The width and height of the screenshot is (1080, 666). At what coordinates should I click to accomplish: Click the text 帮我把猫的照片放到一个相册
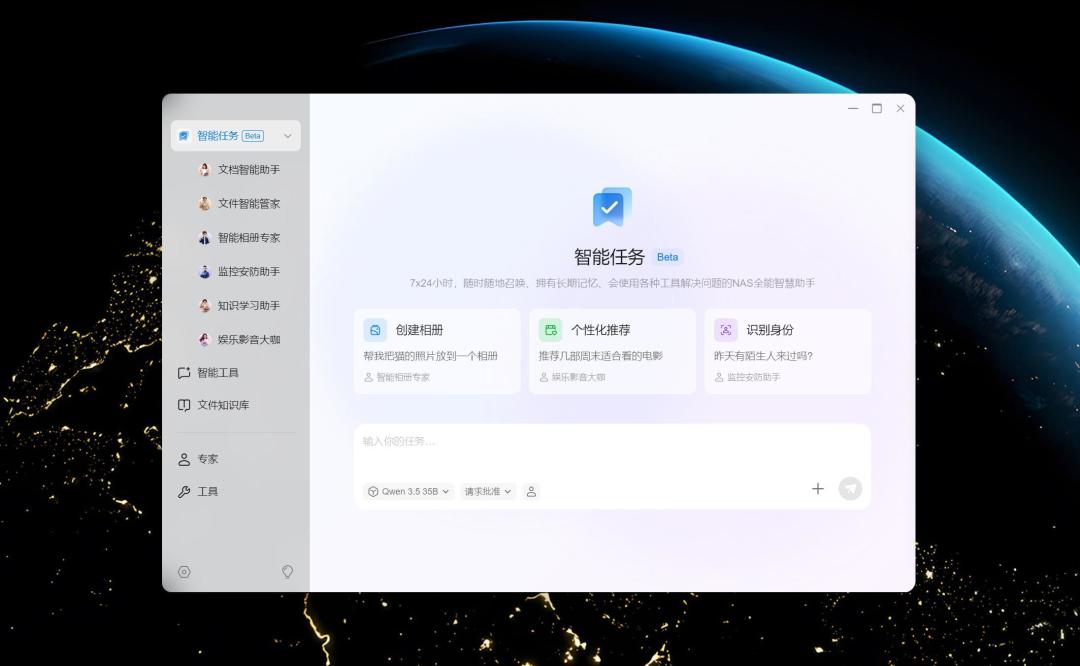coord(430,356)
